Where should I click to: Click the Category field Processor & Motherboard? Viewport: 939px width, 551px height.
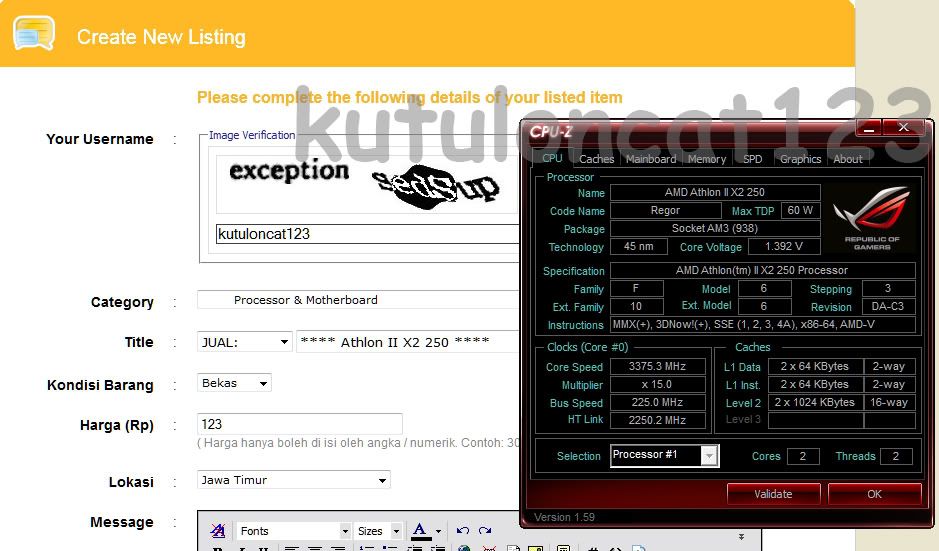point(358,300)
